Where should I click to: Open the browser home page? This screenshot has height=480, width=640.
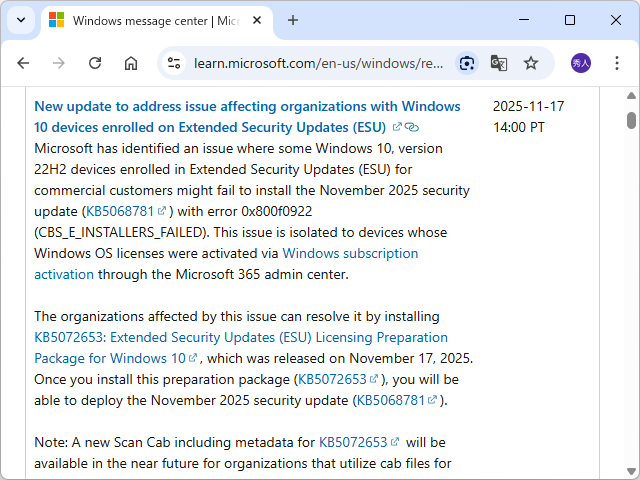[x=131, y=63]
